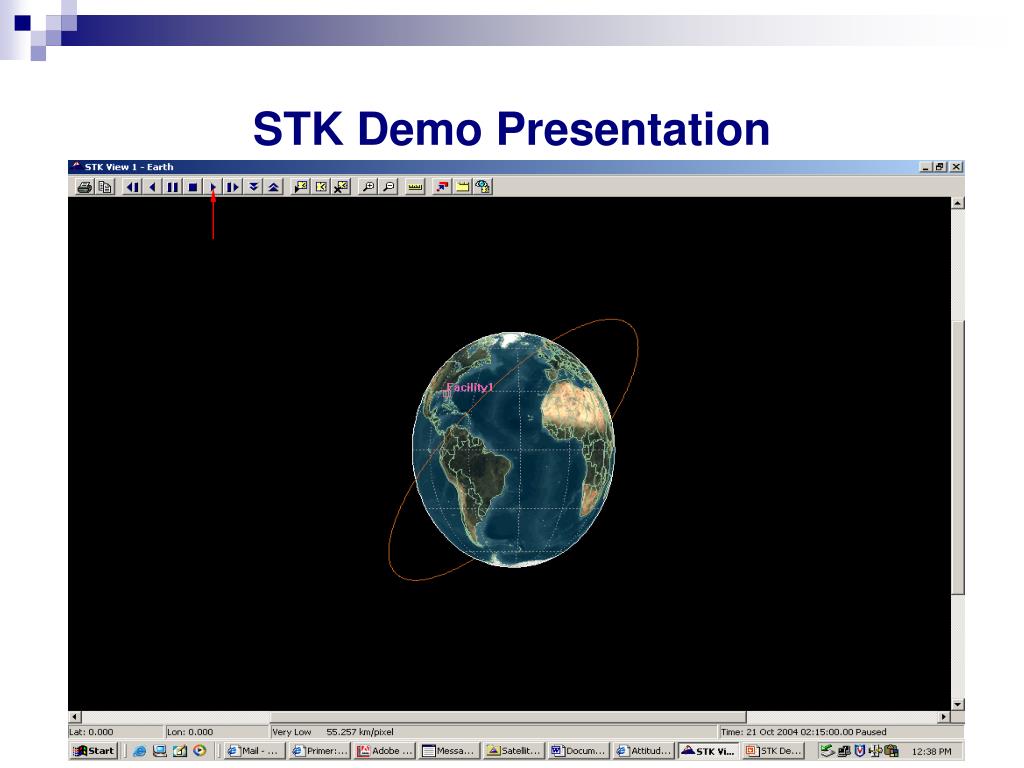Image resolution: width=1024 pixels, height=768 pixels.
Task: Select the yellow ruler measure tool
Action: (415, 187)
